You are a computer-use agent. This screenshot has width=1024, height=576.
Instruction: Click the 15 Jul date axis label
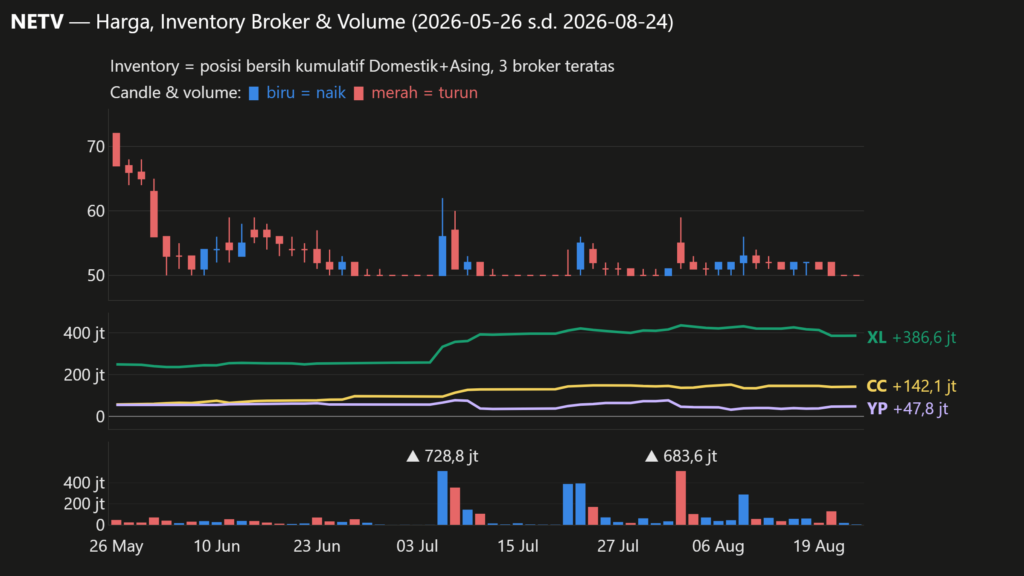point(518,547)
